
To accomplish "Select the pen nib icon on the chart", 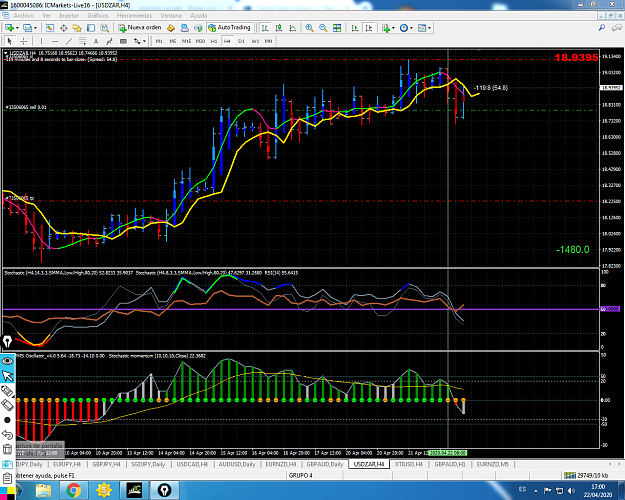I will pos(8,342).
